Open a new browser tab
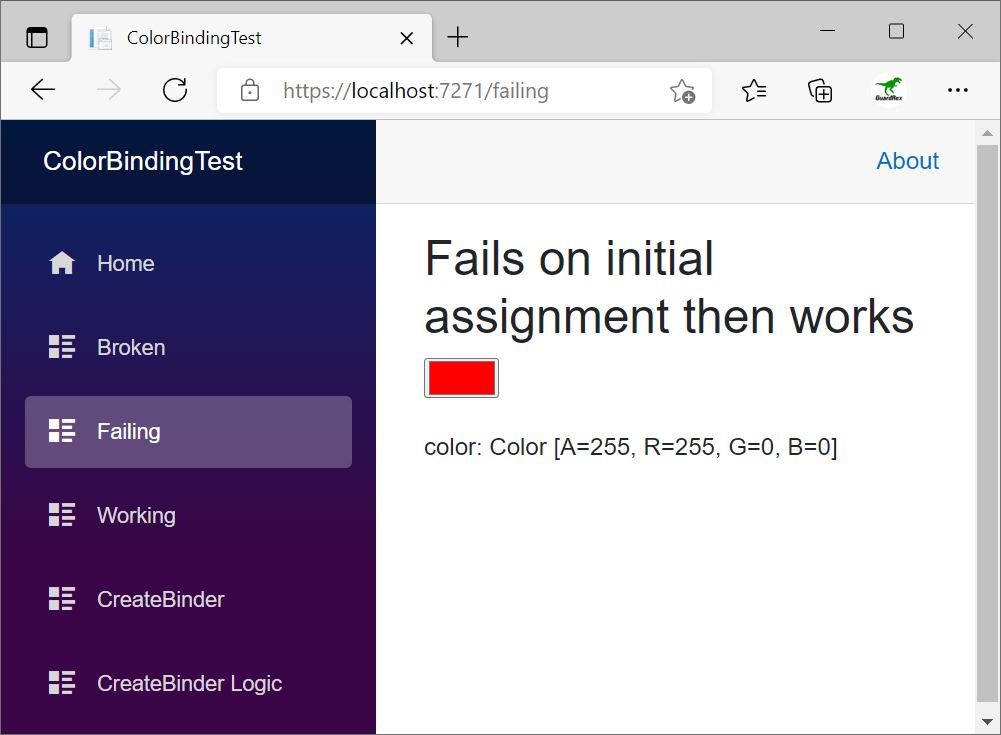The image size is (1001, 735). (457, 37)
